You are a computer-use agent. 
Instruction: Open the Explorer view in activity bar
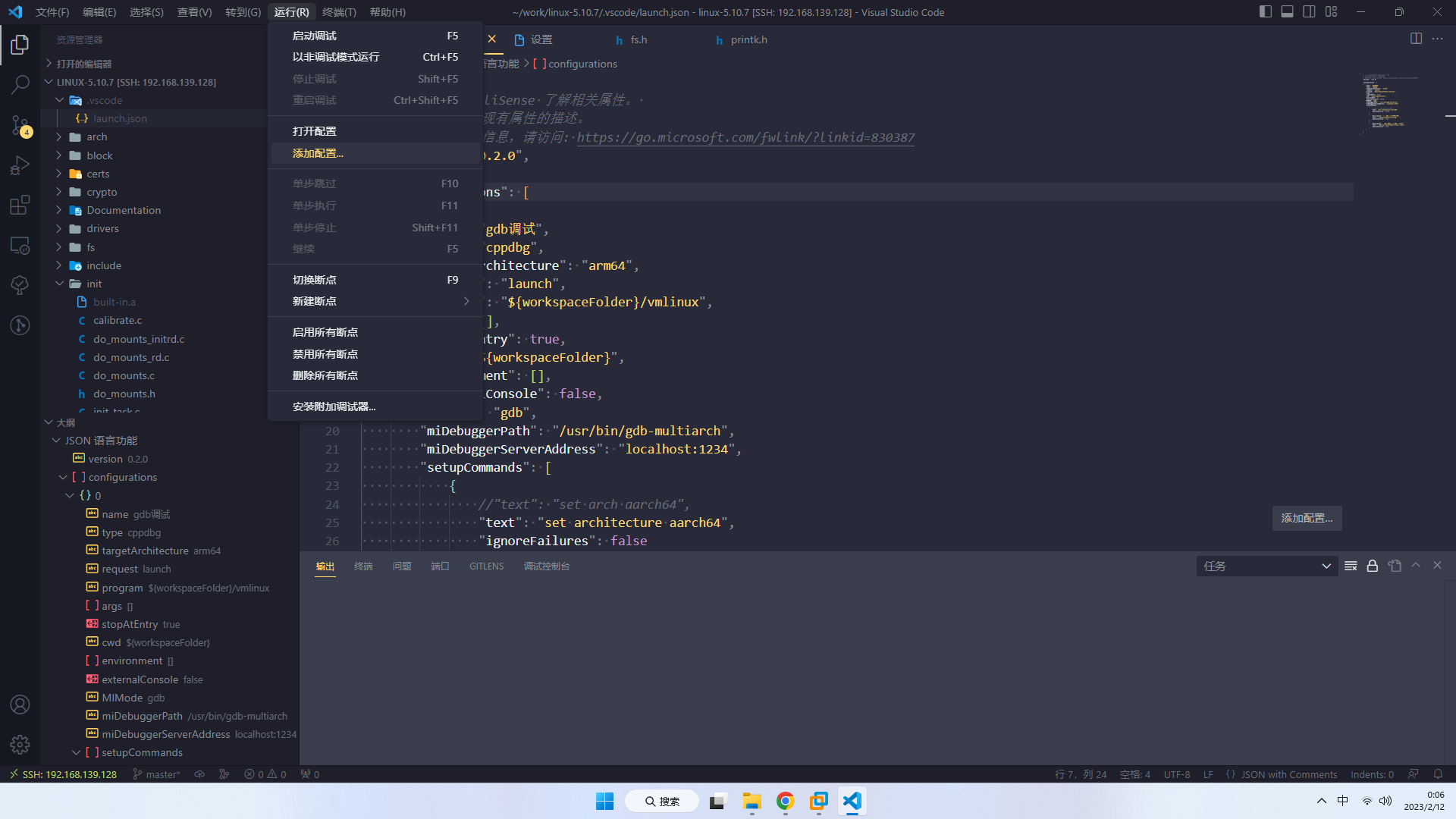20,45
